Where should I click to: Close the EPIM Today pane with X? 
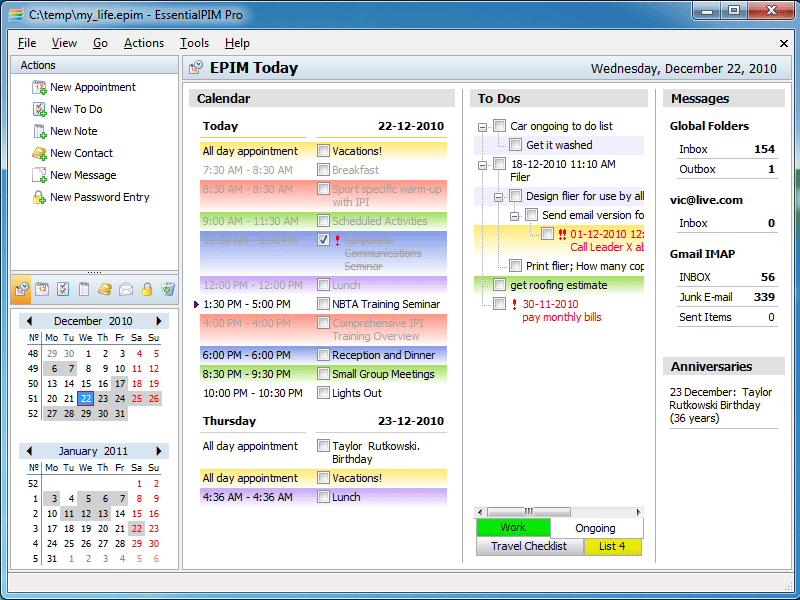click(784, 43)
